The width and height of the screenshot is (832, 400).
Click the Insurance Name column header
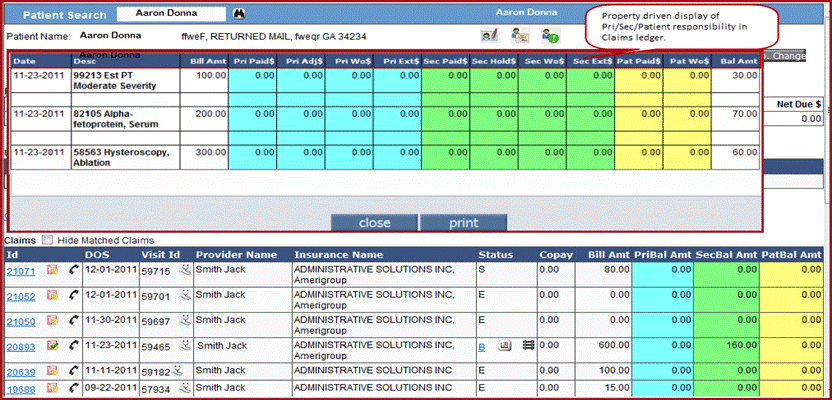tap(339, 255)
